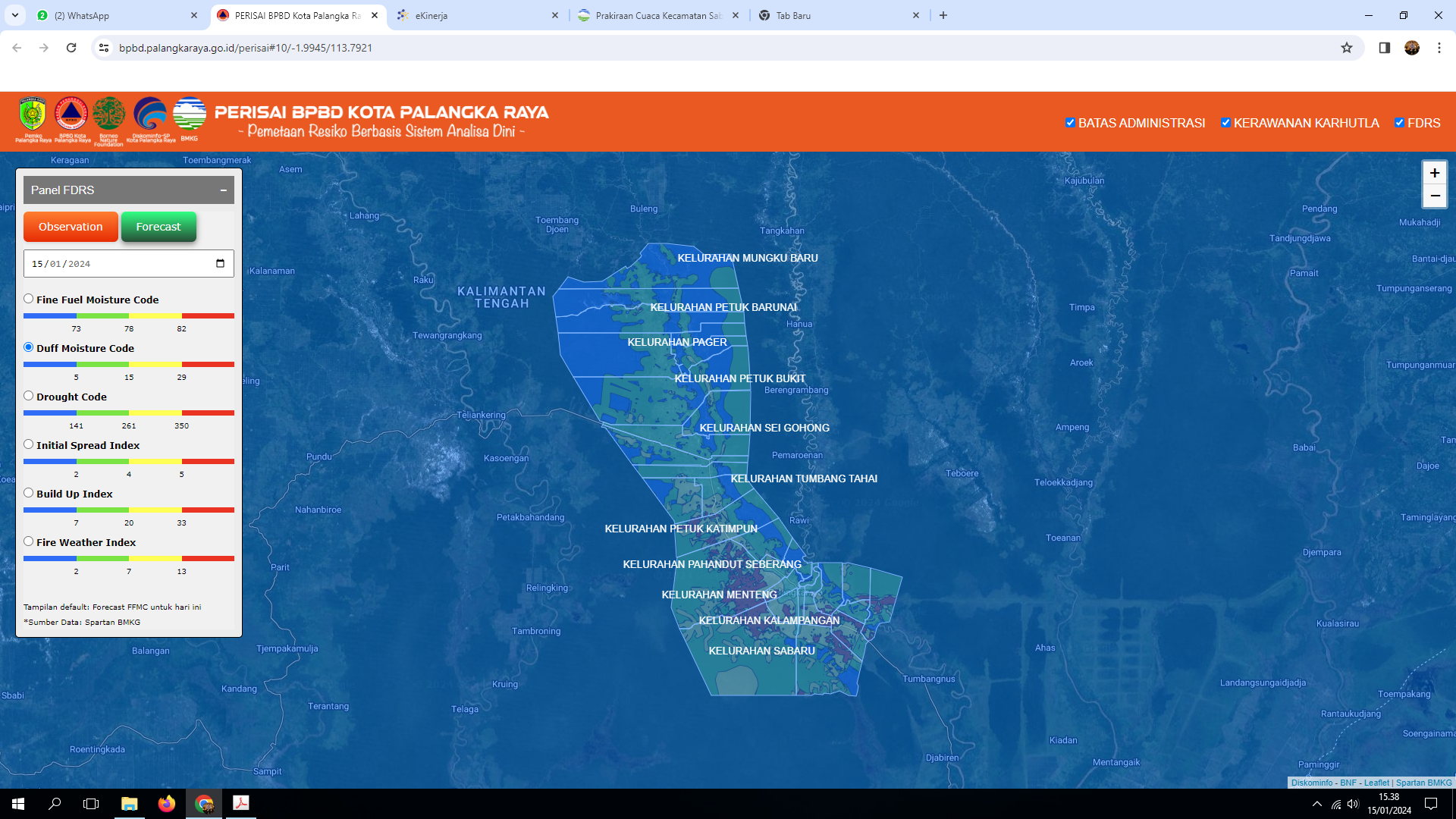Viewport: 1456px width, 819px height.
Task: Open the Chrome profile avatar
Action: 1412,48
